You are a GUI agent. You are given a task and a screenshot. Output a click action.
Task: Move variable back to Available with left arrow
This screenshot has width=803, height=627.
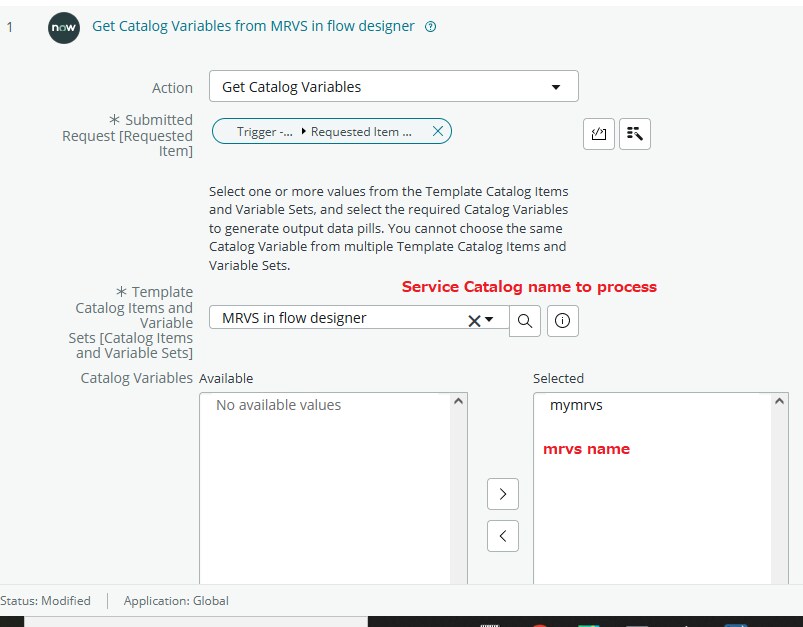click(x=503, y=536)
